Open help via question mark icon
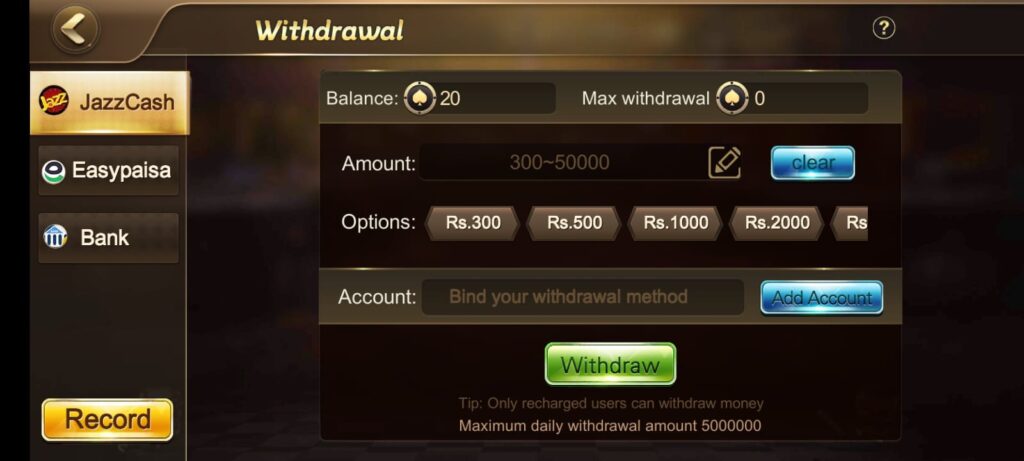This screenshot has width=1024, height=461. tap(884, 28)
